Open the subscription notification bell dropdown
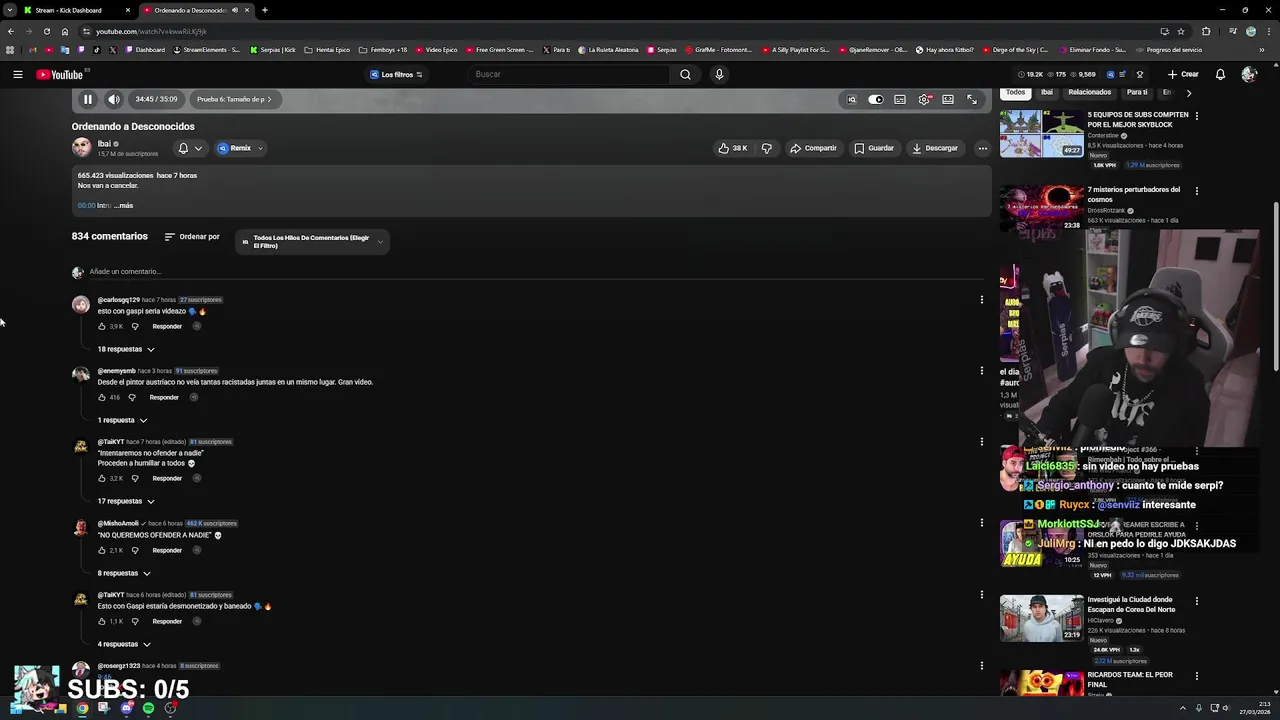Image resolution: width=1280 pixels, height=720 pixels. [x=190, y=148]
